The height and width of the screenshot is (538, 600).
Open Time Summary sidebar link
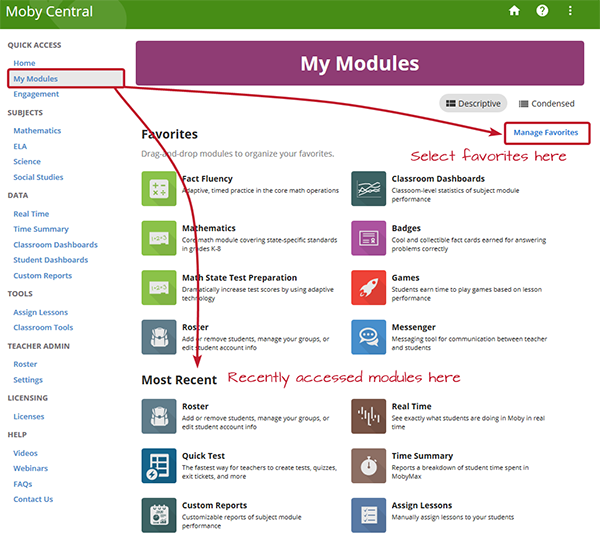coord(41,229)
